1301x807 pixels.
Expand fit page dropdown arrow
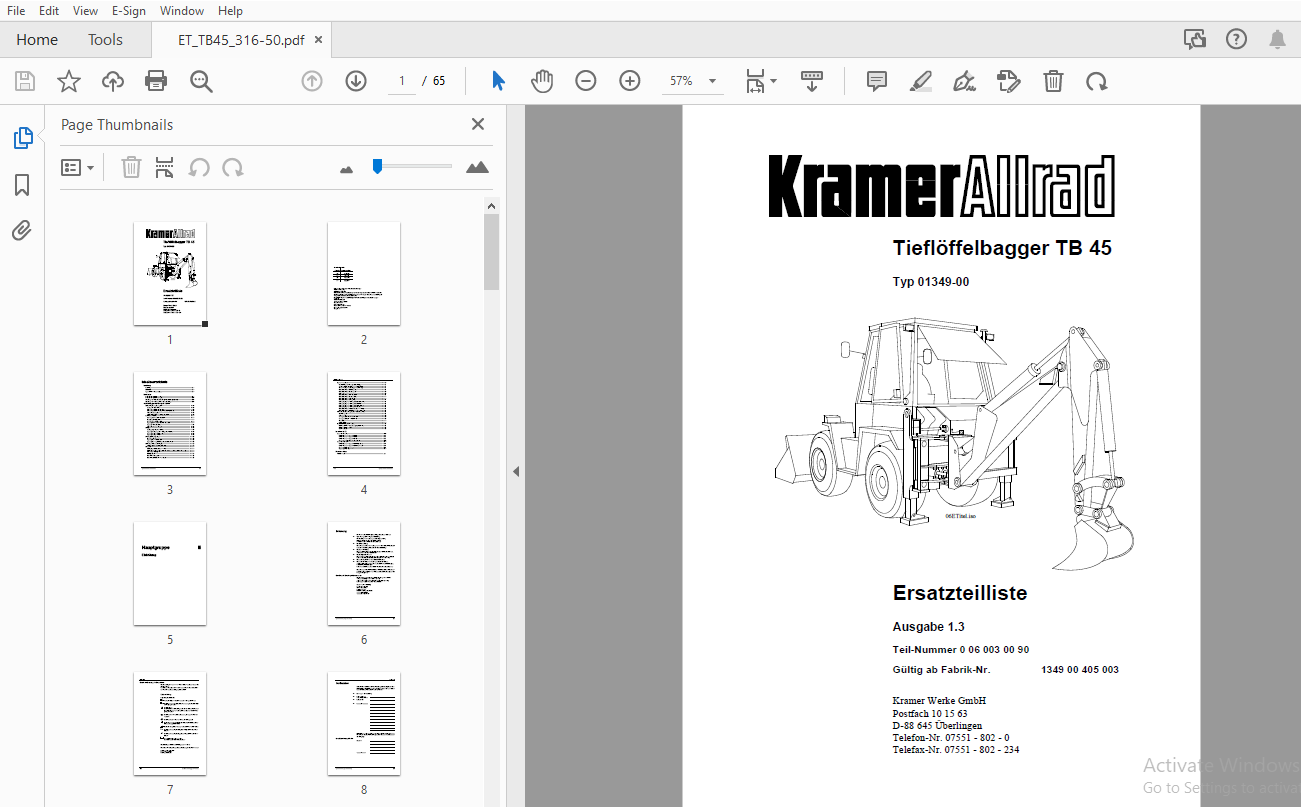pyautogui.click(x=773, y=81)
